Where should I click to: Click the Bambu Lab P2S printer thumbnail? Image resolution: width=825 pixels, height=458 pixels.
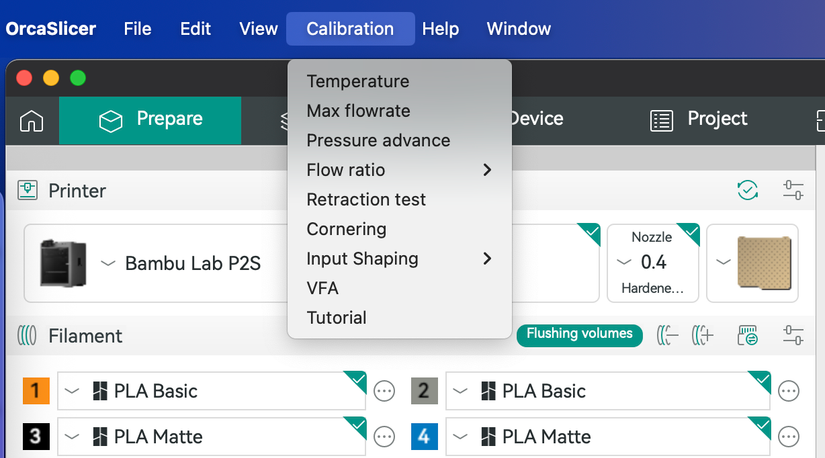63,263
